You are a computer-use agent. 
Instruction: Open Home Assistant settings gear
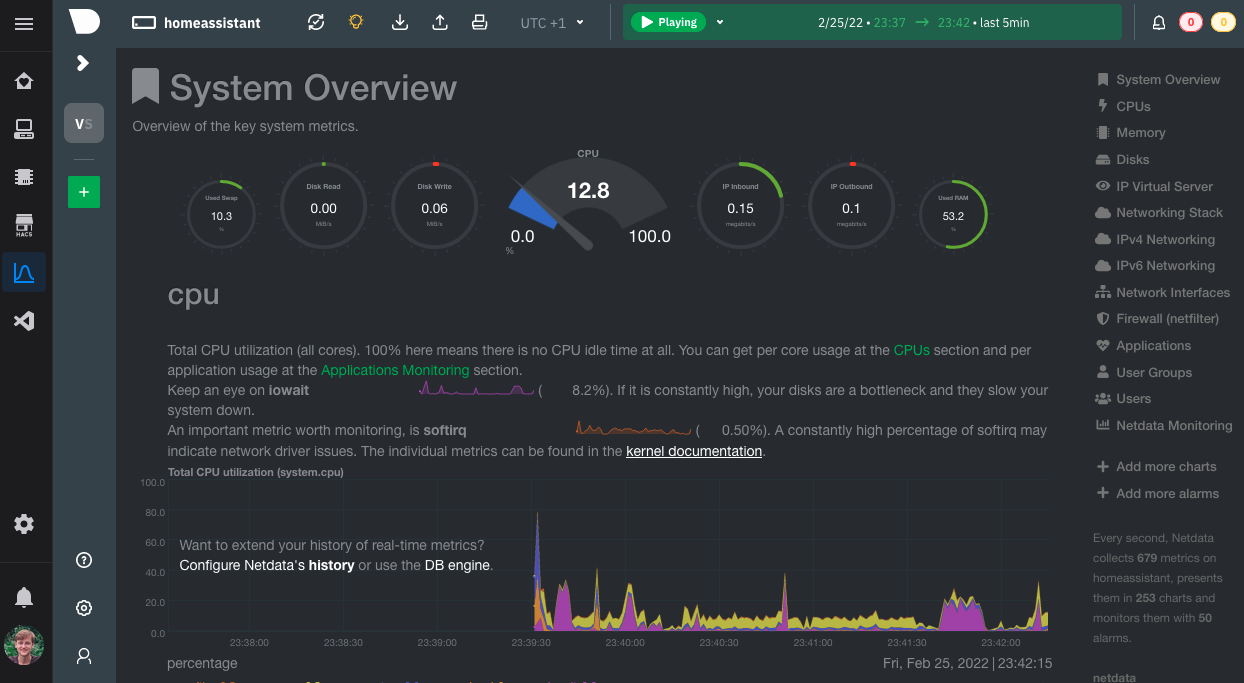pyautogui.click(x=24, y=524)
